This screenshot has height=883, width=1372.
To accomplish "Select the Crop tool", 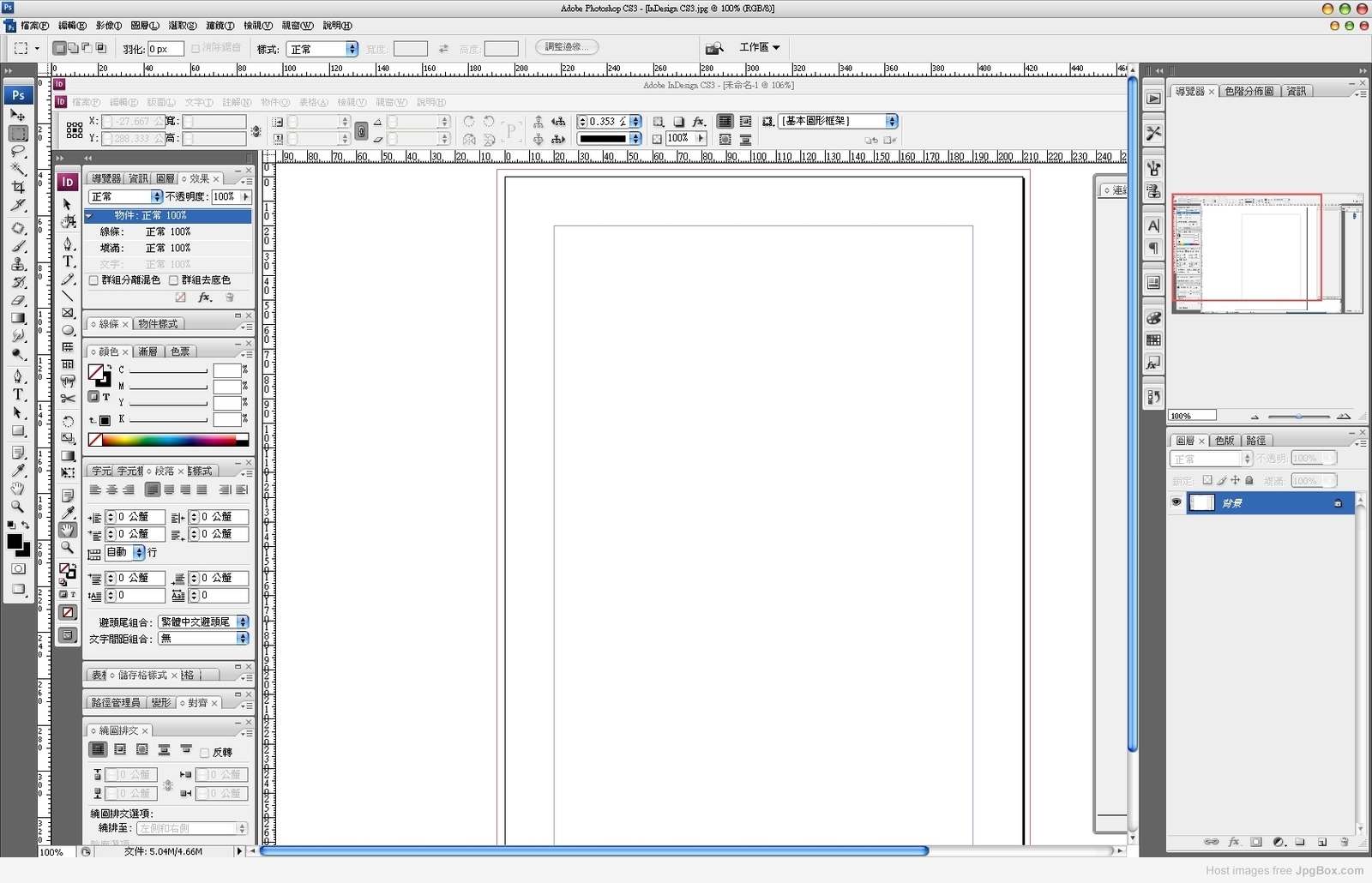I will [17, 187].
